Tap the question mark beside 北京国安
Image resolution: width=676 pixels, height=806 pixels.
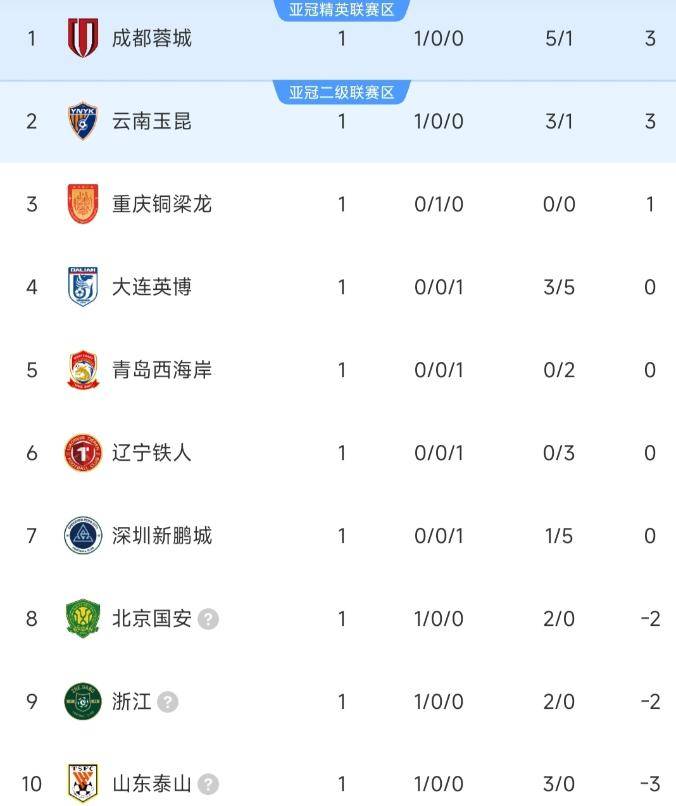pyautogui.click(x=208, y=619)
